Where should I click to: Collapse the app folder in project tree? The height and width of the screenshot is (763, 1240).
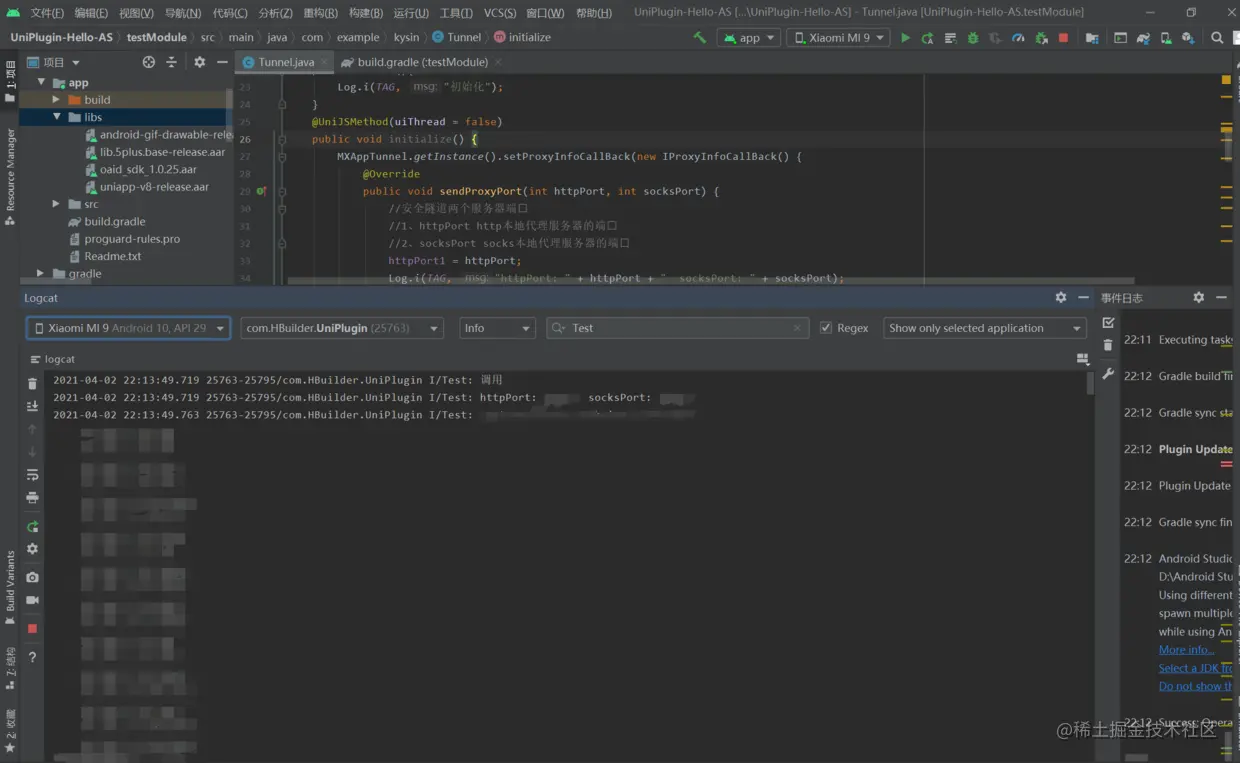click(42, 83)
